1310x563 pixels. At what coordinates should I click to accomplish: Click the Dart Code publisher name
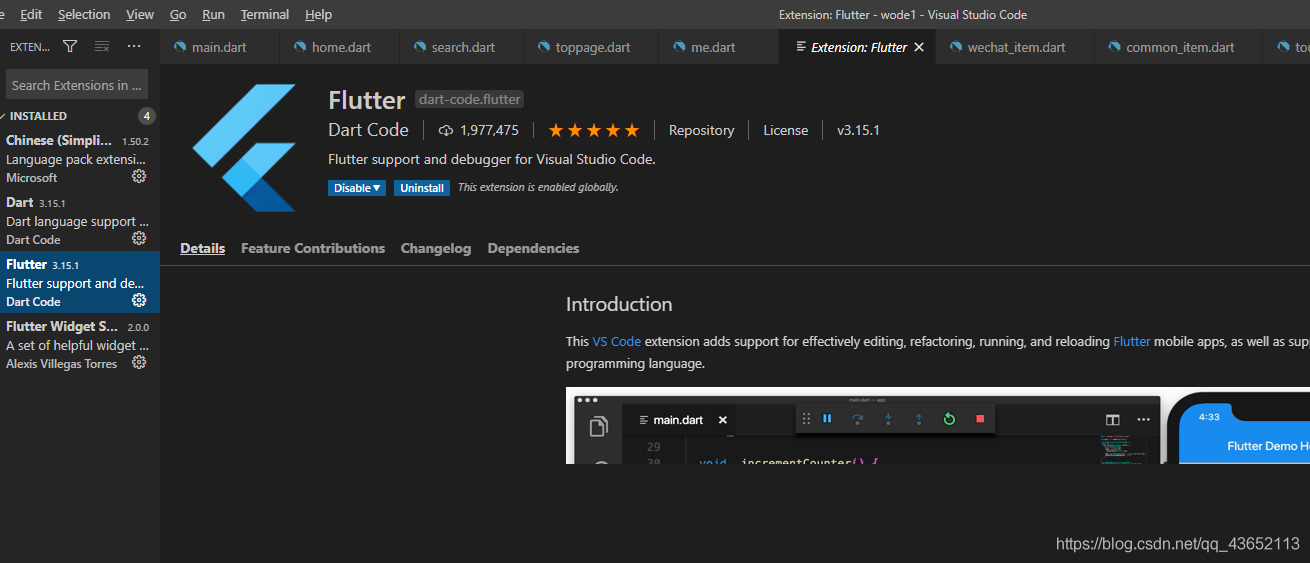point(368,130)
